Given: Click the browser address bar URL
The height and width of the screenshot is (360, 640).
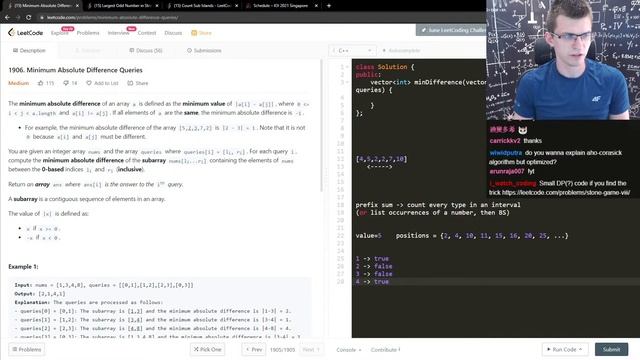Looking at the screenshot, I should click(112, 18).
